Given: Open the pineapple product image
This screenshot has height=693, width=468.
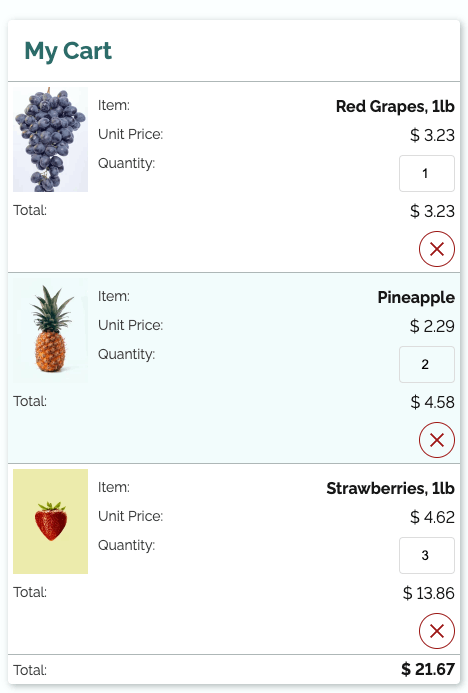Looking at the screenshot, I should click(x=50, y=330).
